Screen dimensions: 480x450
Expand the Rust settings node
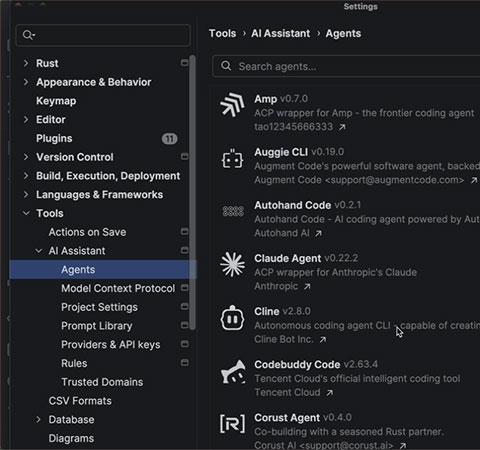click(26, 63)
